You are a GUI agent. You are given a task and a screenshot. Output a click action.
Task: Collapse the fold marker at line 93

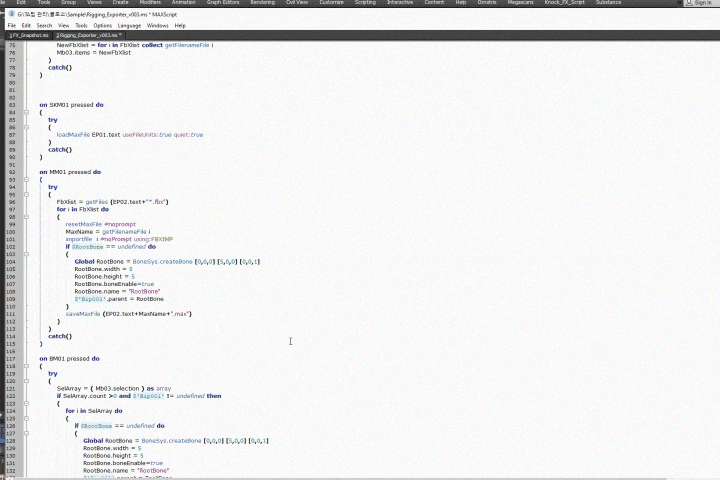(26, 180)
